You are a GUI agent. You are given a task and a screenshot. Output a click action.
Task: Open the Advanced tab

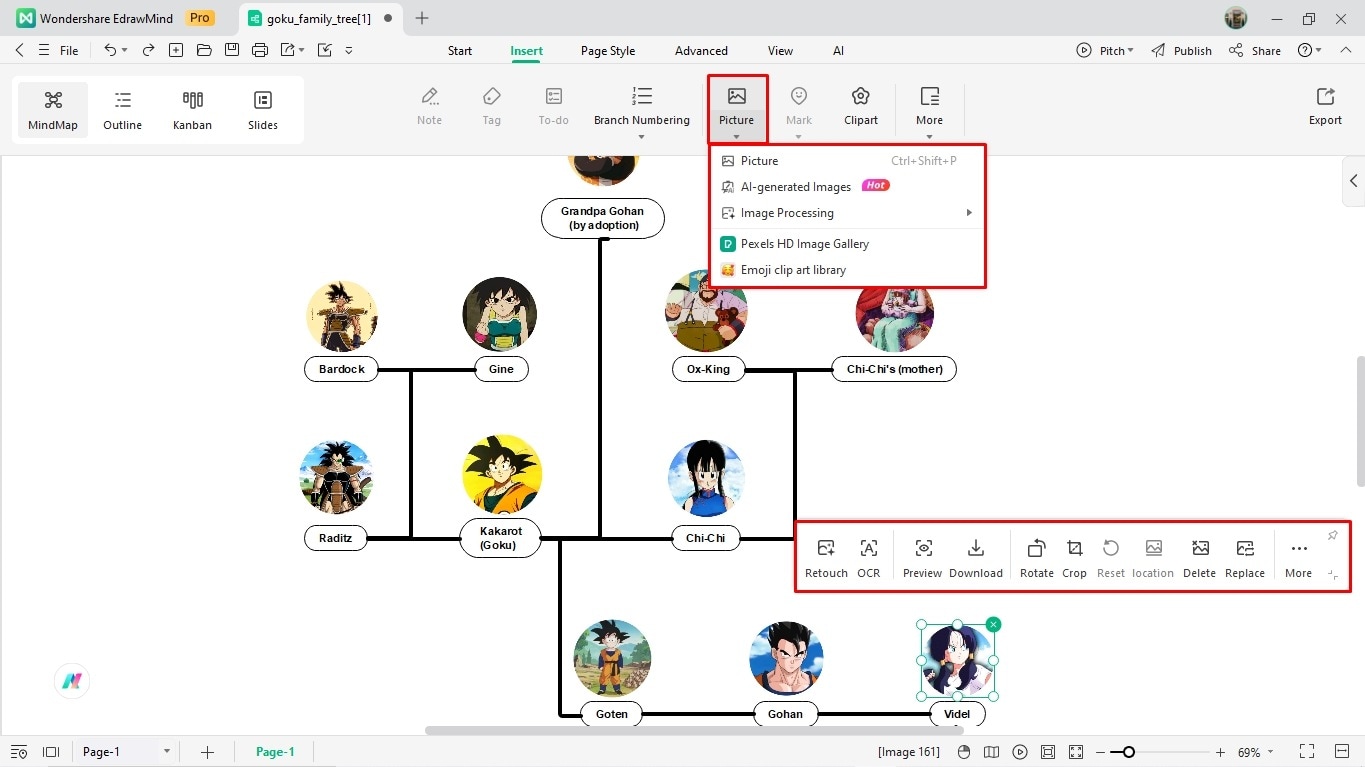[x=701, y=51]
